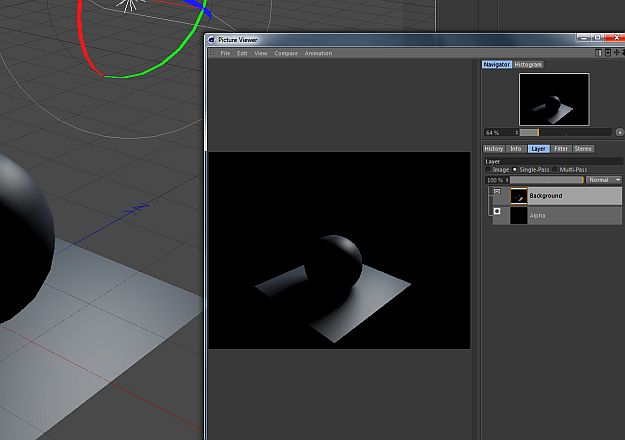The image size is (625, 440).
Task: Click the Navigator preview thumbnail
Action: click(x=554, y=99)
